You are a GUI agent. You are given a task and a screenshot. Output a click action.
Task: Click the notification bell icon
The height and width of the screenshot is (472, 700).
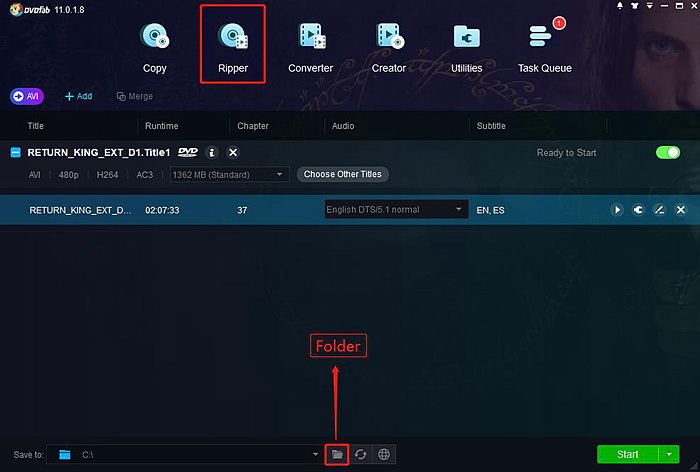[620, 6]
